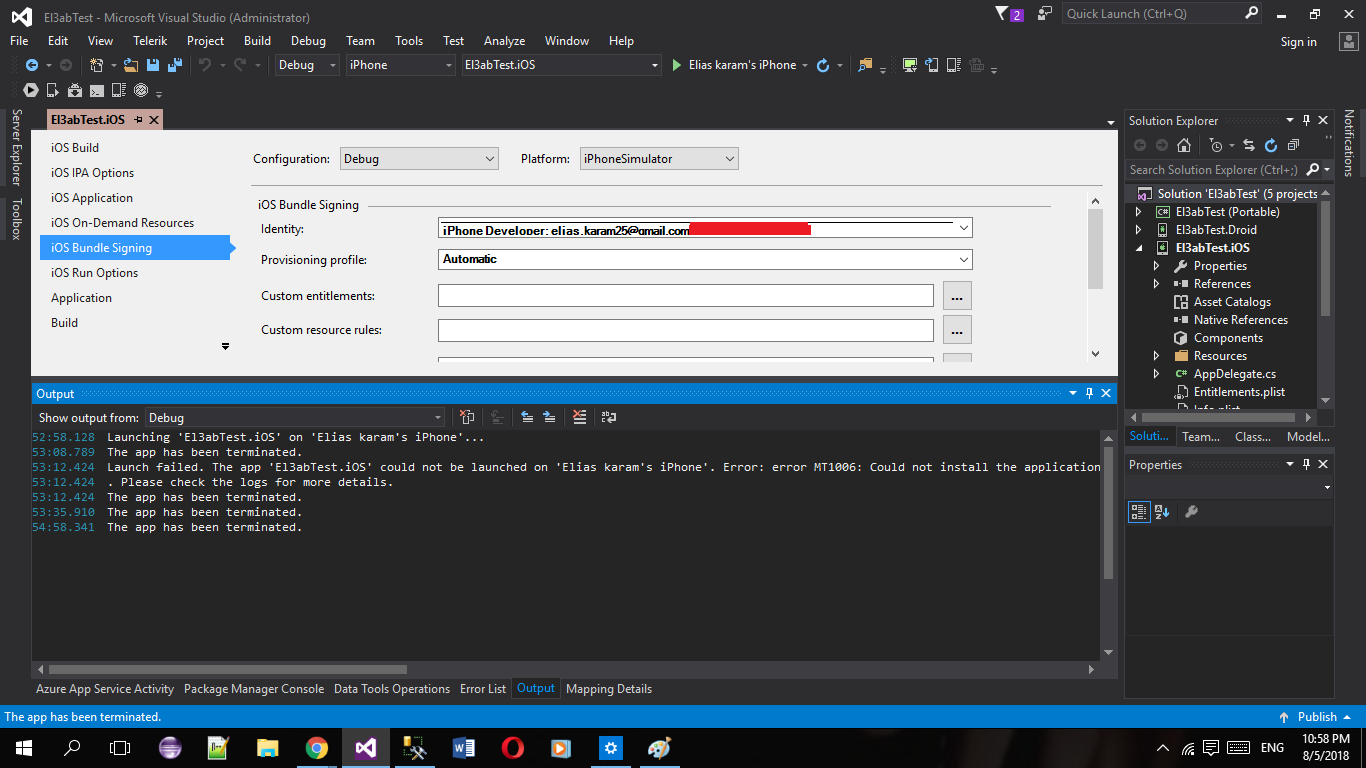Open the Solution Configurations Debug dropdown in toolbar

(309, 65)
